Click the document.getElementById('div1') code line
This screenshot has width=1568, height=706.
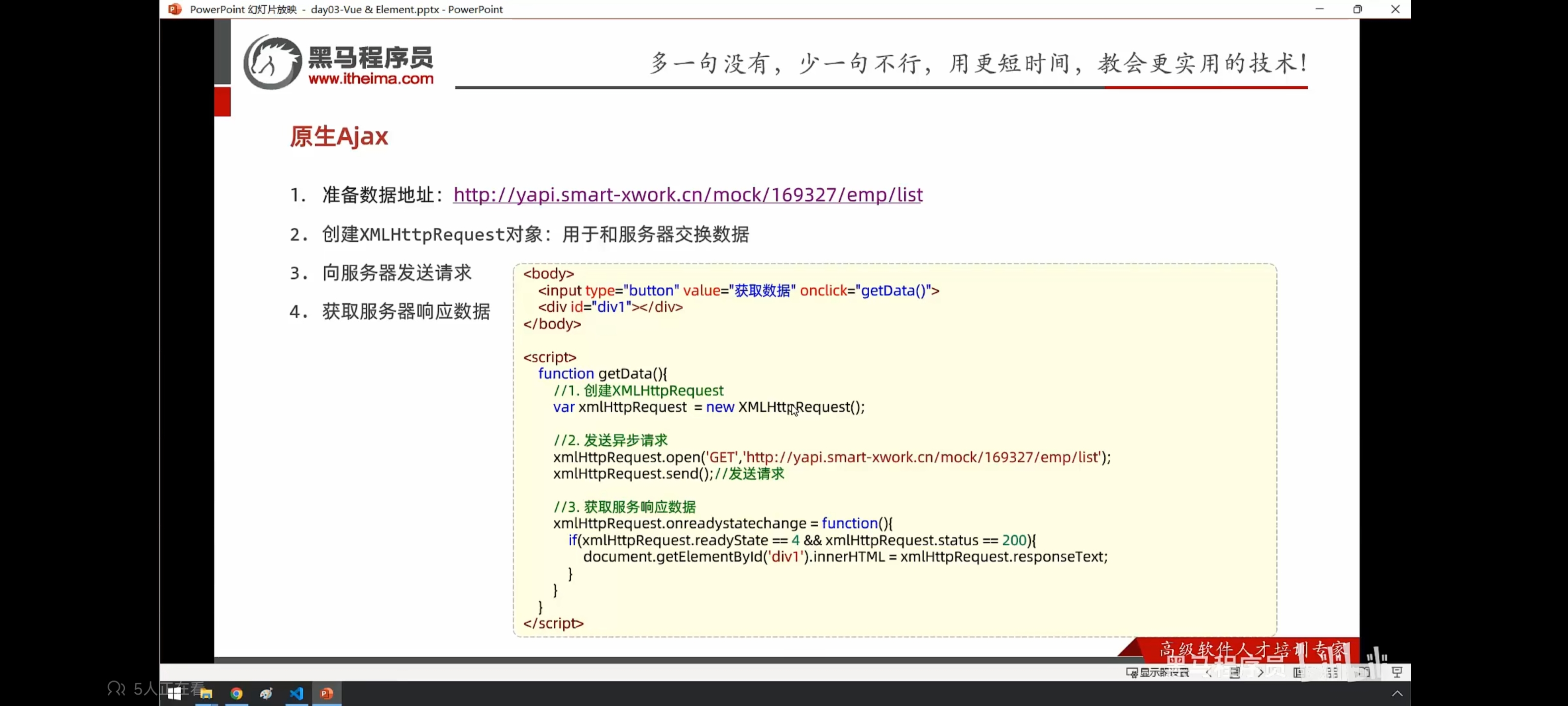tap(845, 556)
